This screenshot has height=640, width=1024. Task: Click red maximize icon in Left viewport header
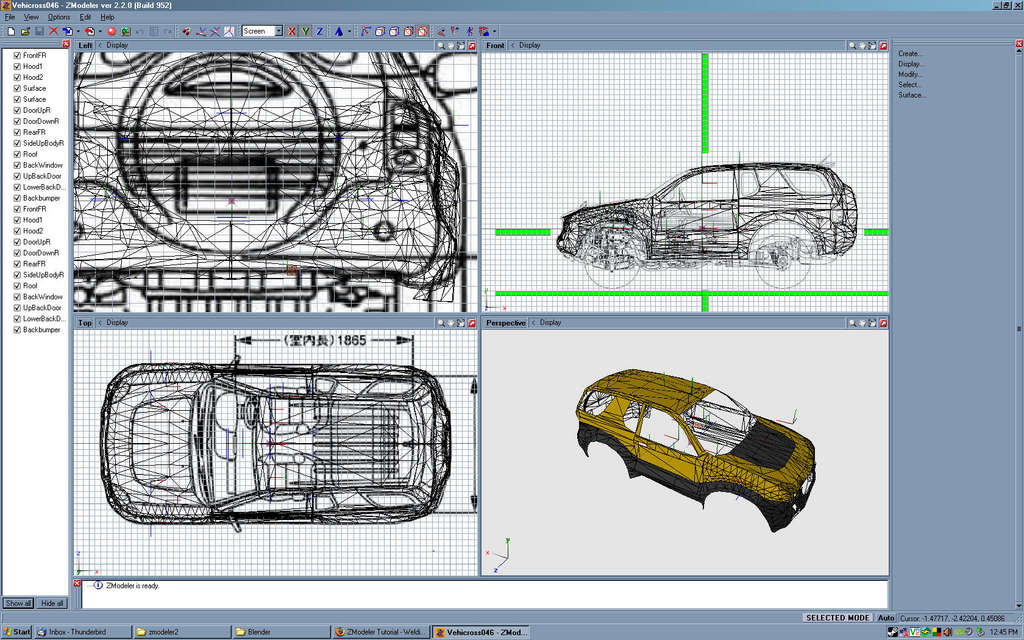click(x=472, y=46)
